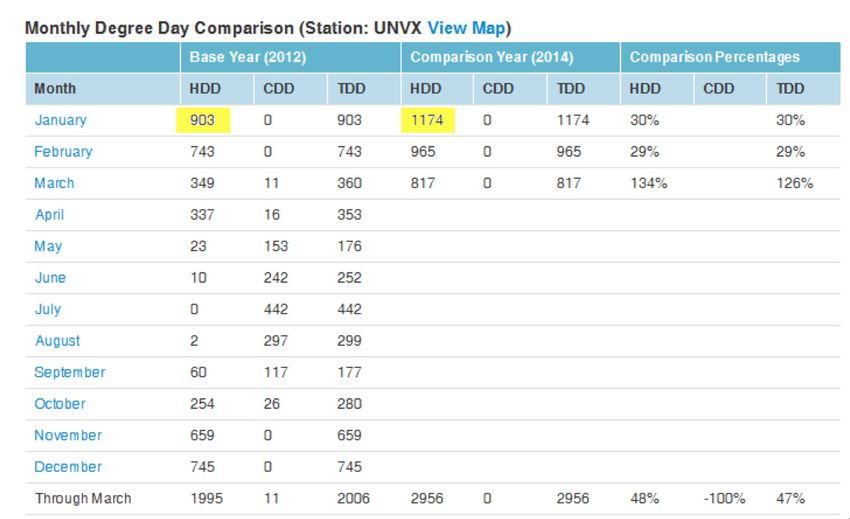Select the 47% TDD total percentage
This screenshot has height=519, width=850.
tap(790, 498)
